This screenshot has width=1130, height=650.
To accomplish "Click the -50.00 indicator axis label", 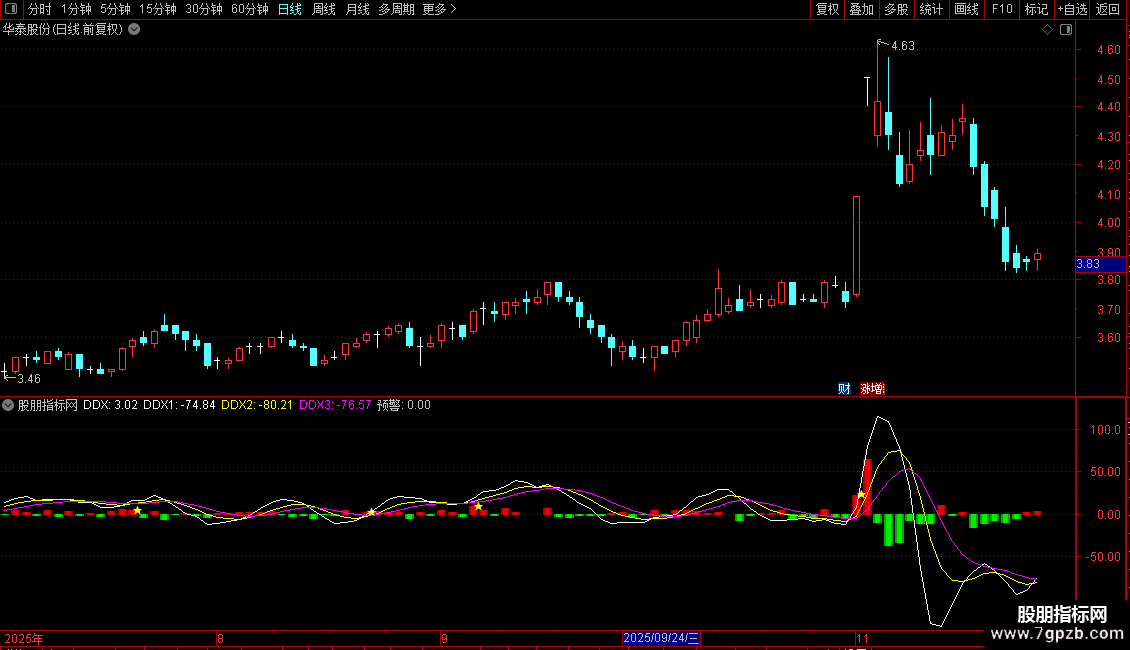I will click(1104, 556).
